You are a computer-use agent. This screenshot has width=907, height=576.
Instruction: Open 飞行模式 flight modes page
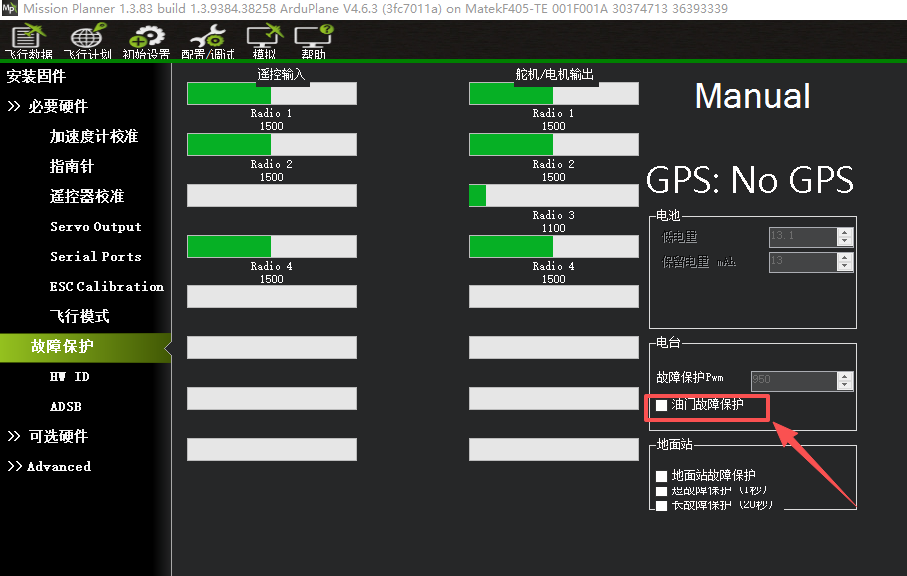[x=79, y=316]
